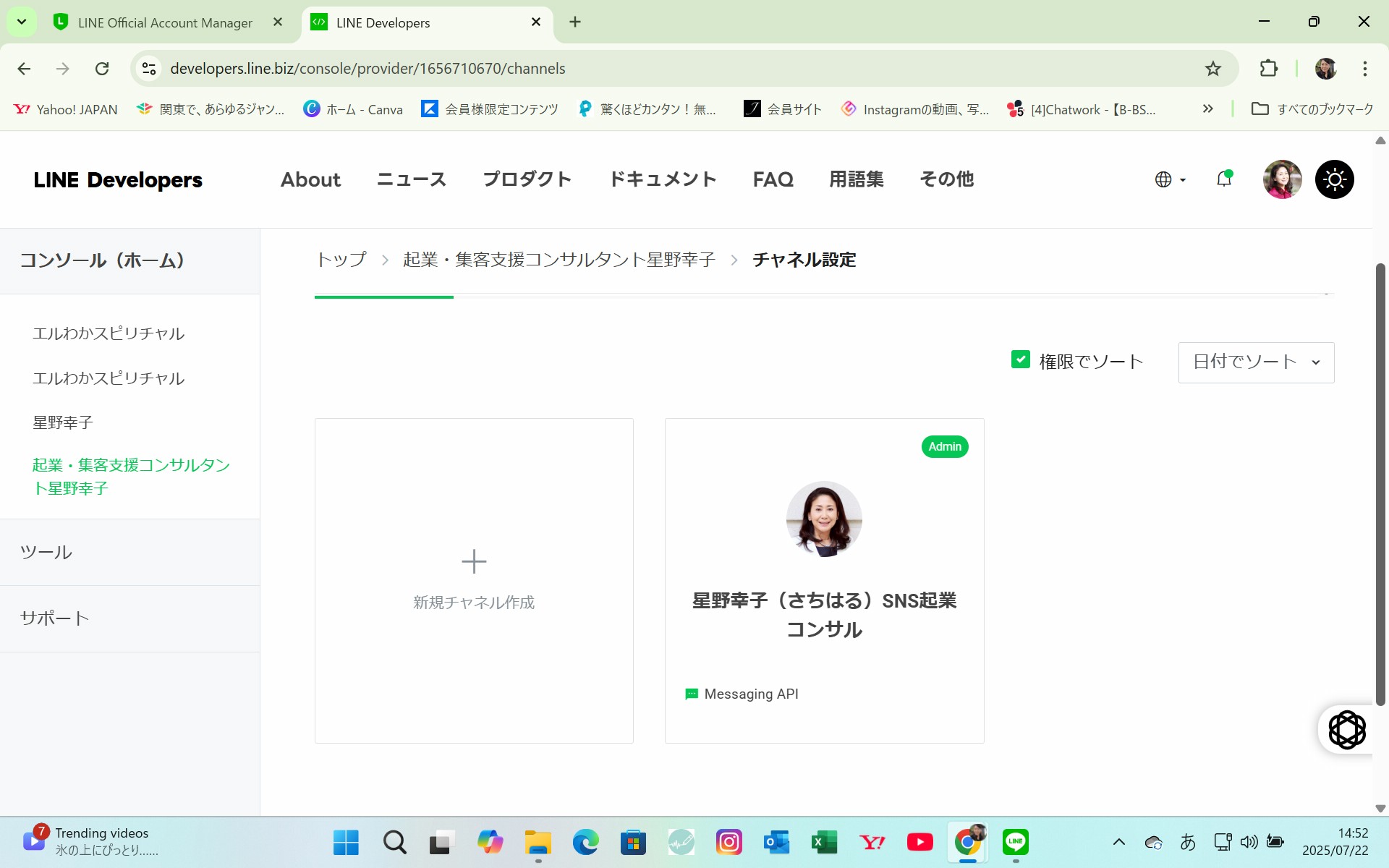Click the LINE Developers logo
The height and width of the screenshot is (868, 1389).
(118, 179)
